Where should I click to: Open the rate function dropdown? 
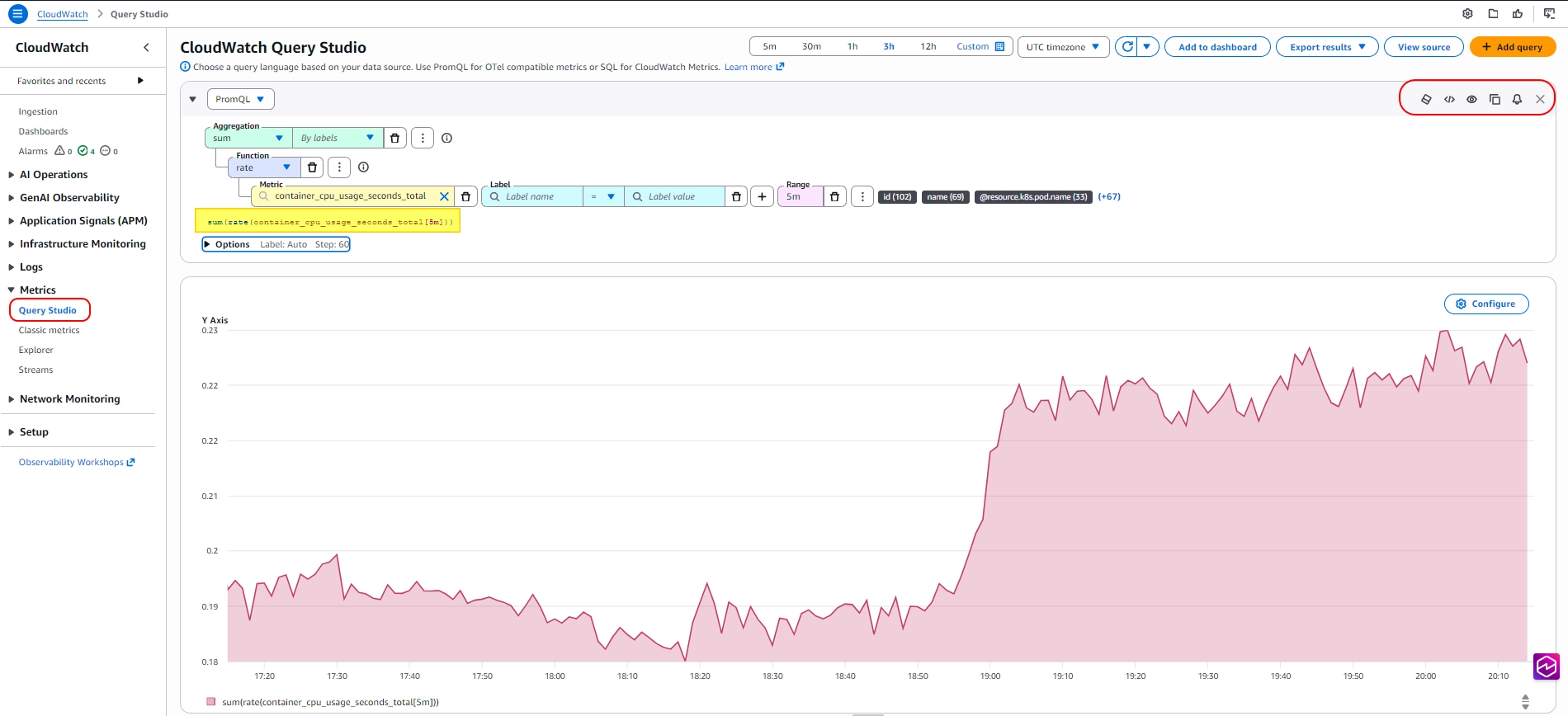coord(264,167)
